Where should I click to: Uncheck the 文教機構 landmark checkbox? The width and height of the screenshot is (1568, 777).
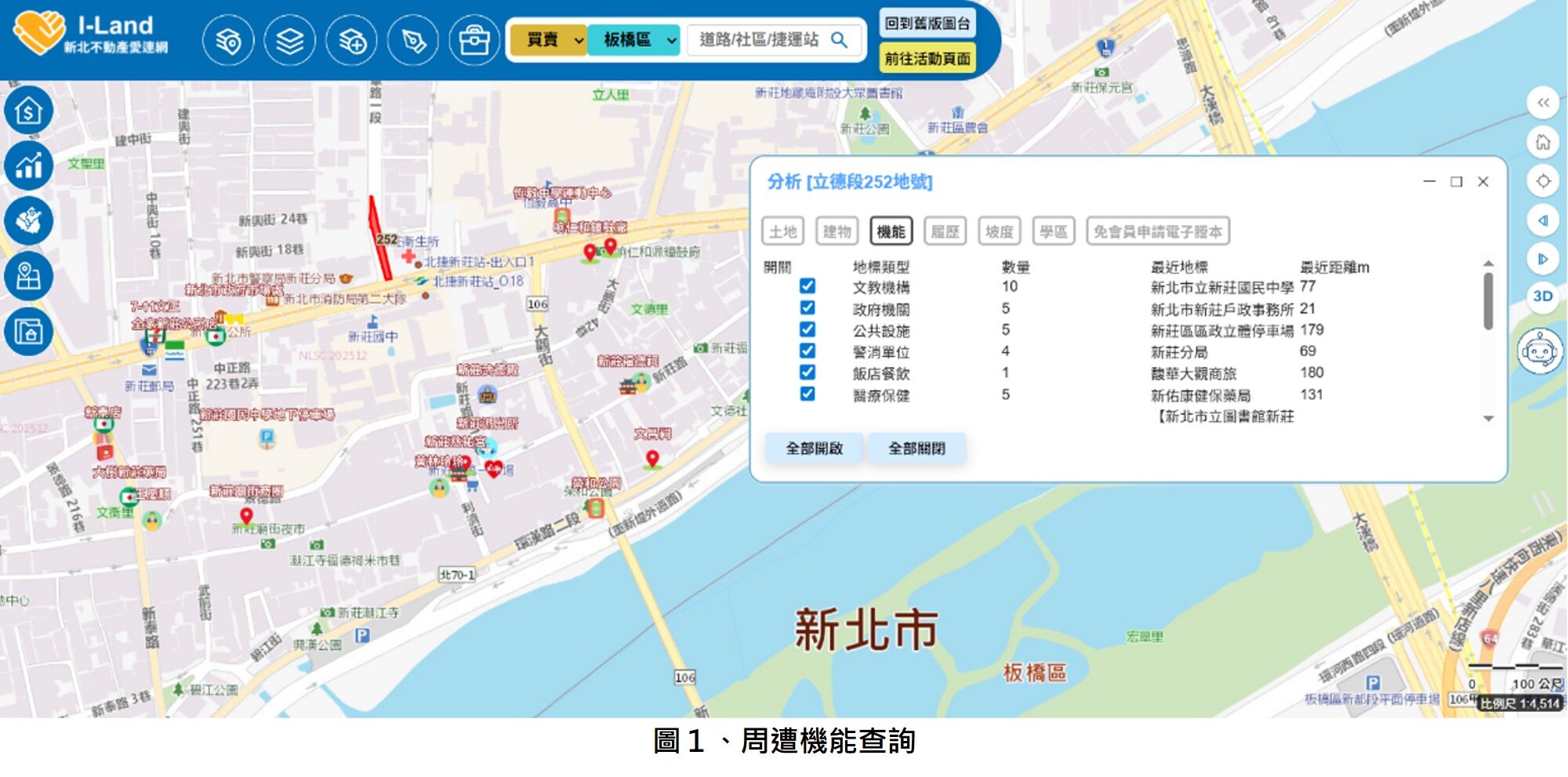click(807, 286)
